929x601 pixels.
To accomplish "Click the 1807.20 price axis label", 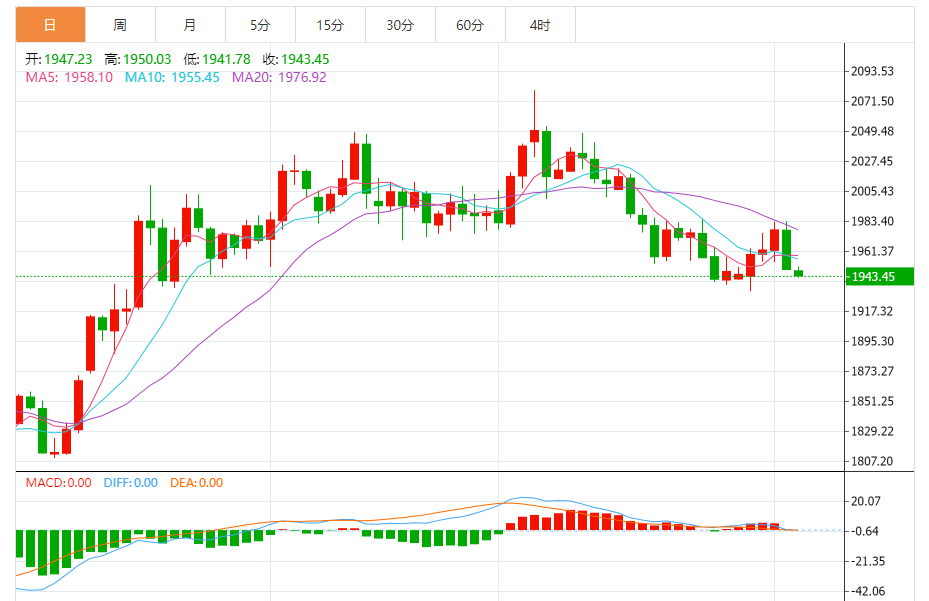I will (x=872, y=461).
